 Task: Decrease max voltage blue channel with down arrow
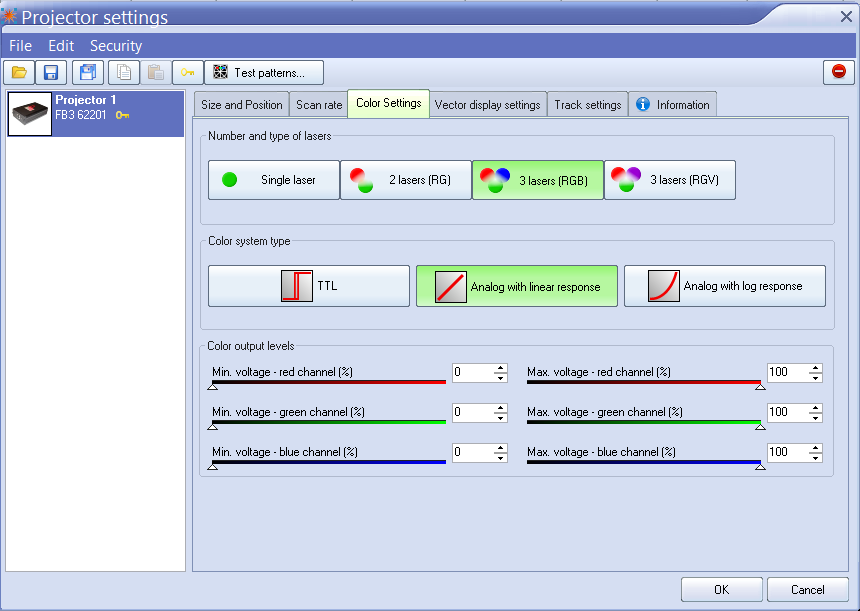coord(816,457)
